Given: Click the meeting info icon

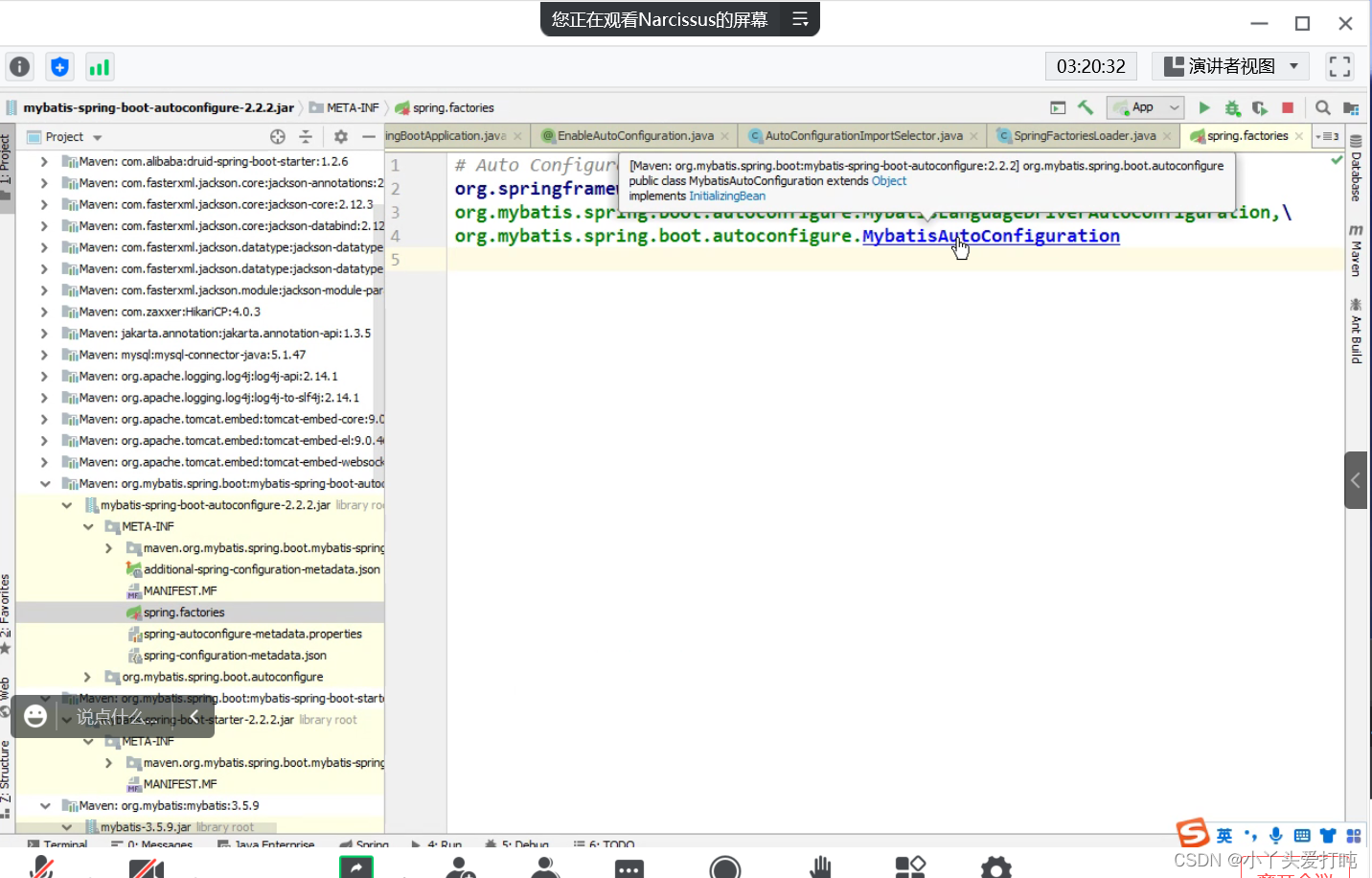Looking at the screenshot, I should 20,67.
